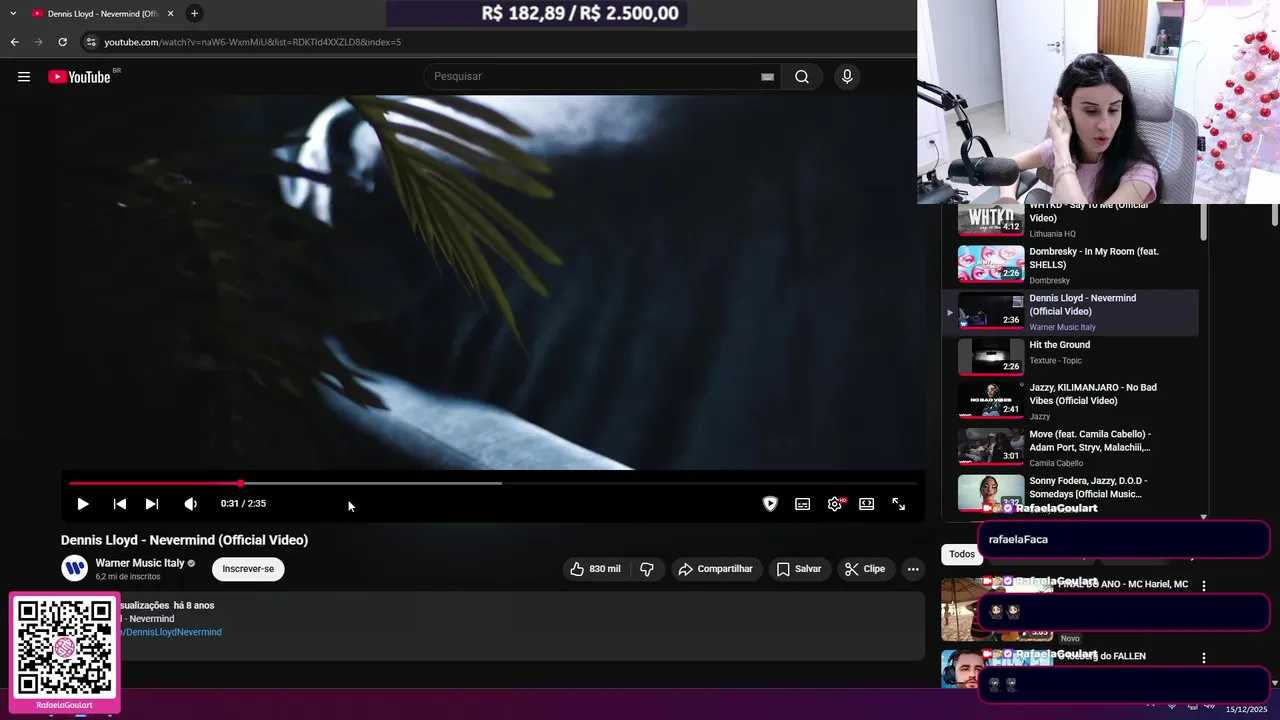1280x720 pixels.
Task: Save the video with Salvar
Action: pyautogui.click(x=799, y=569)
